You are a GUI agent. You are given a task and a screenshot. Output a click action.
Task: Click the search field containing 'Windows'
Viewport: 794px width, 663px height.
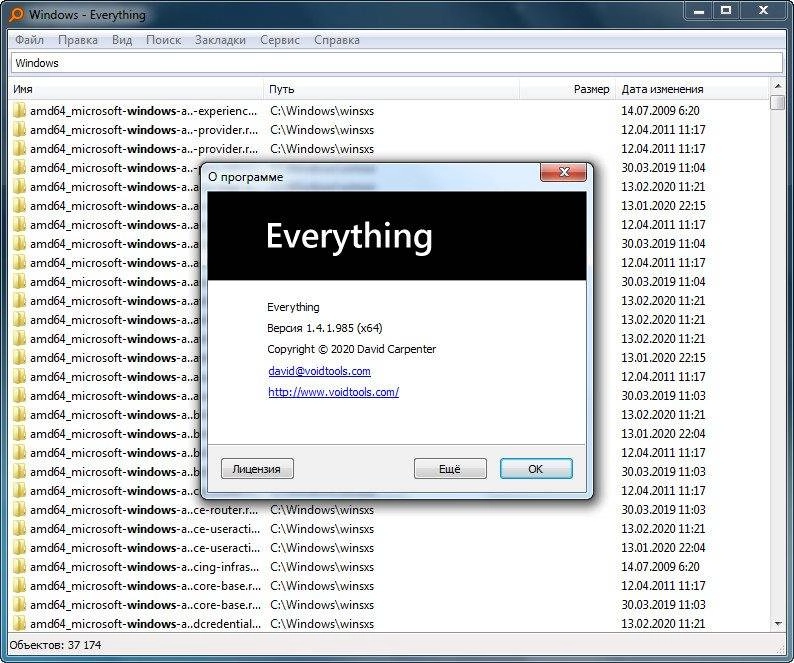coord(396,63)
